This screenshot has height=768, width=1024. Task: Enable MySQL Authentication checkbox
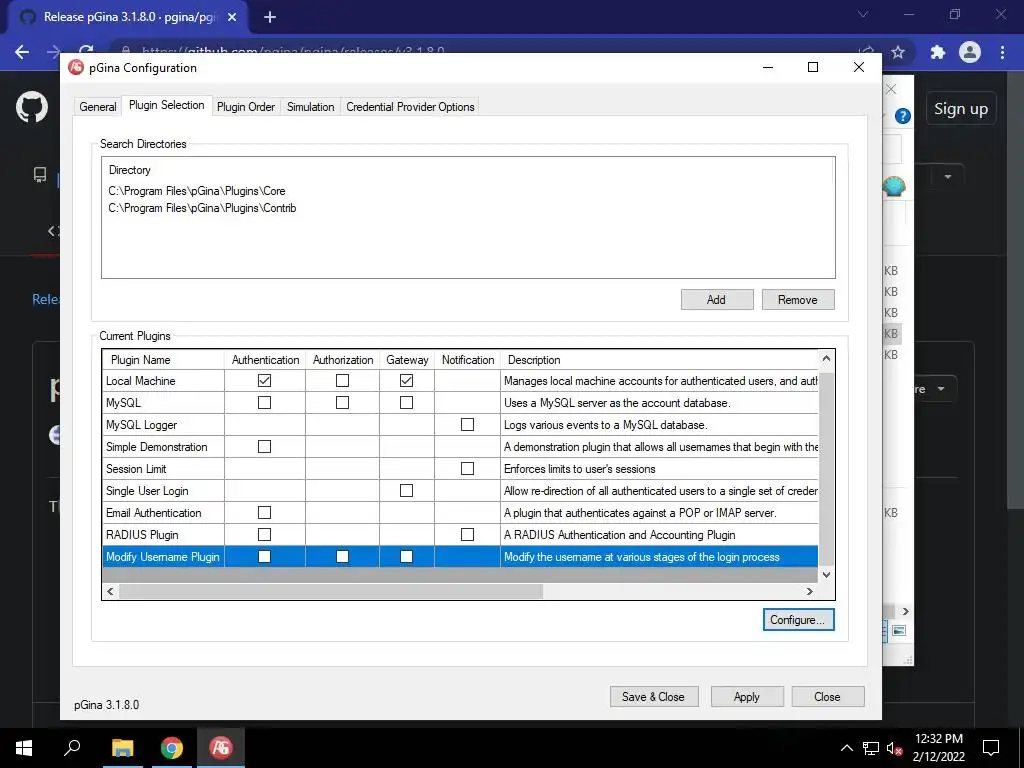[264, 402]
